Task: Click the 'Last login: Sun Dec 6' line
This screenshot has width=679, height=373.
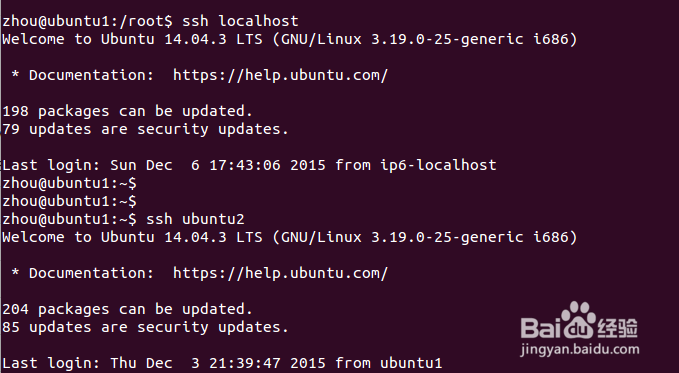Action: (x=249, y=165)
